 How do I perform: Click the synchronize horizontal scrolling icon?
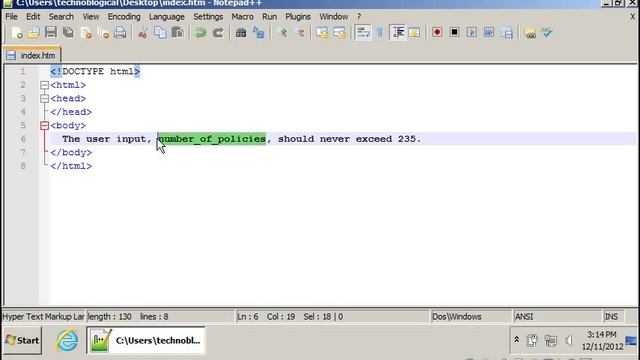pyautogui.click(x=339, y=33)
